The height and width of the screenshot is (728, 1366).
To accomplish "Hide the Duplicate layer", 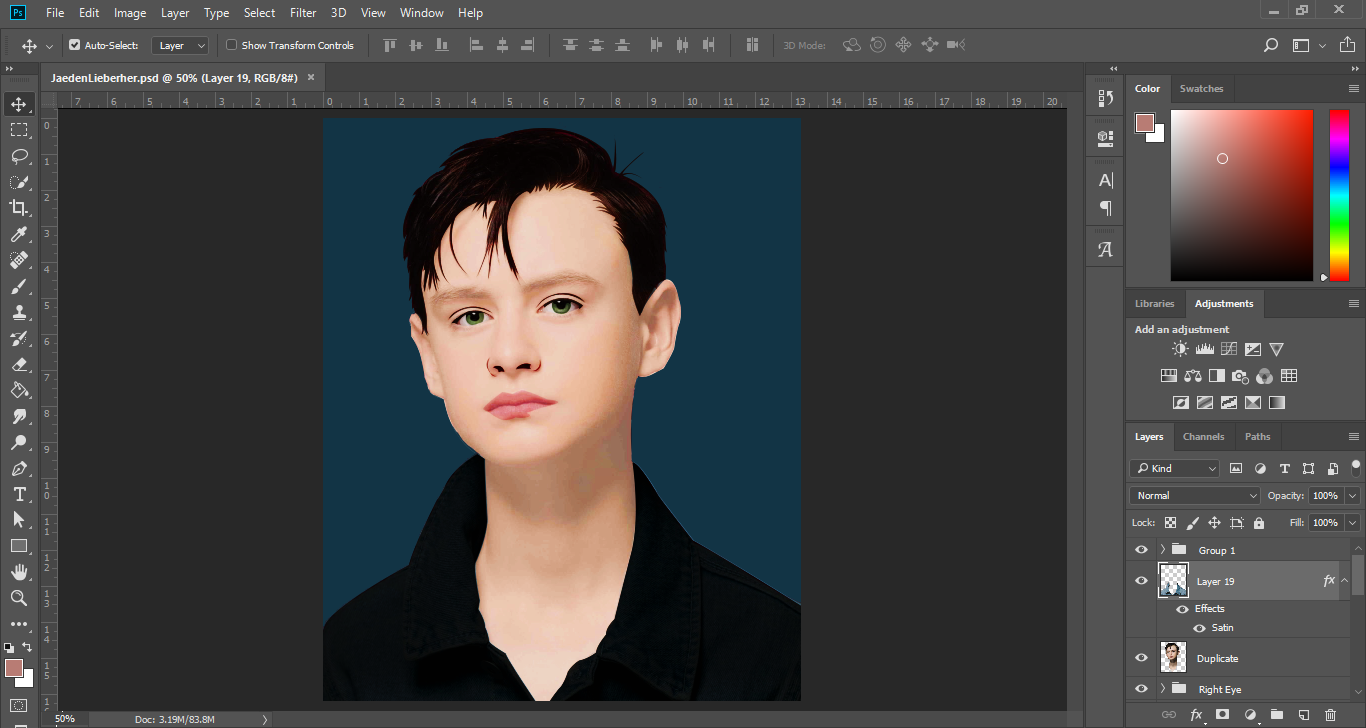I will point(1141,658).
